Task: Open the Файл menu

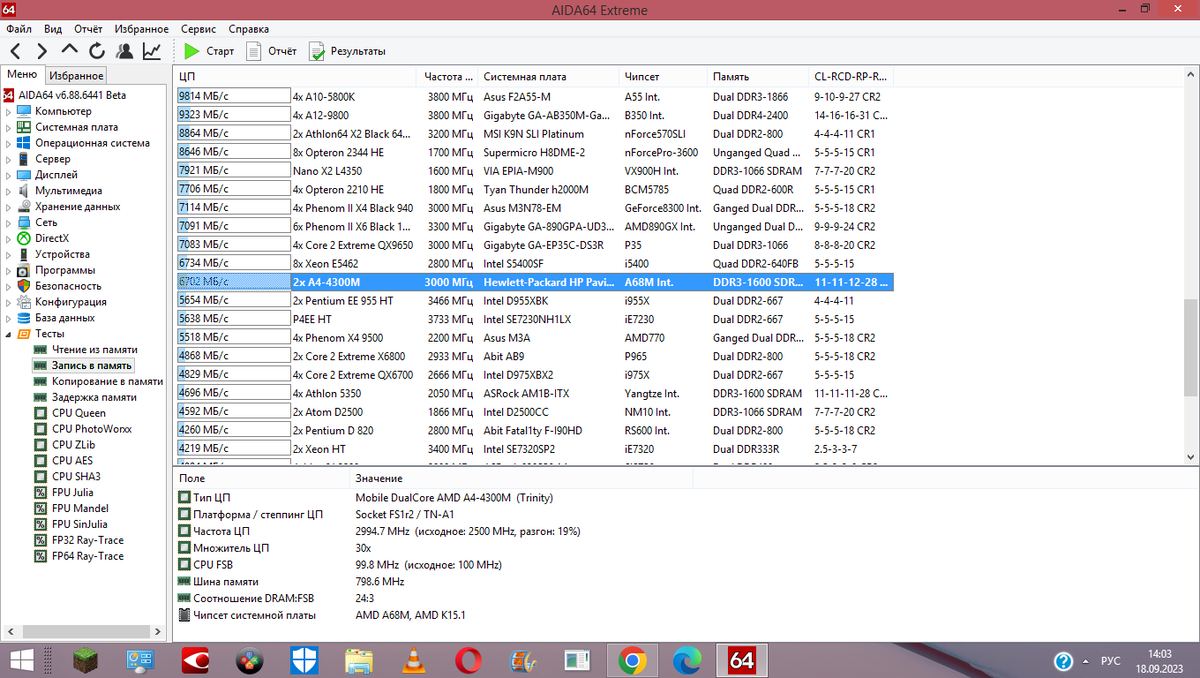Action: click(19, 29)
